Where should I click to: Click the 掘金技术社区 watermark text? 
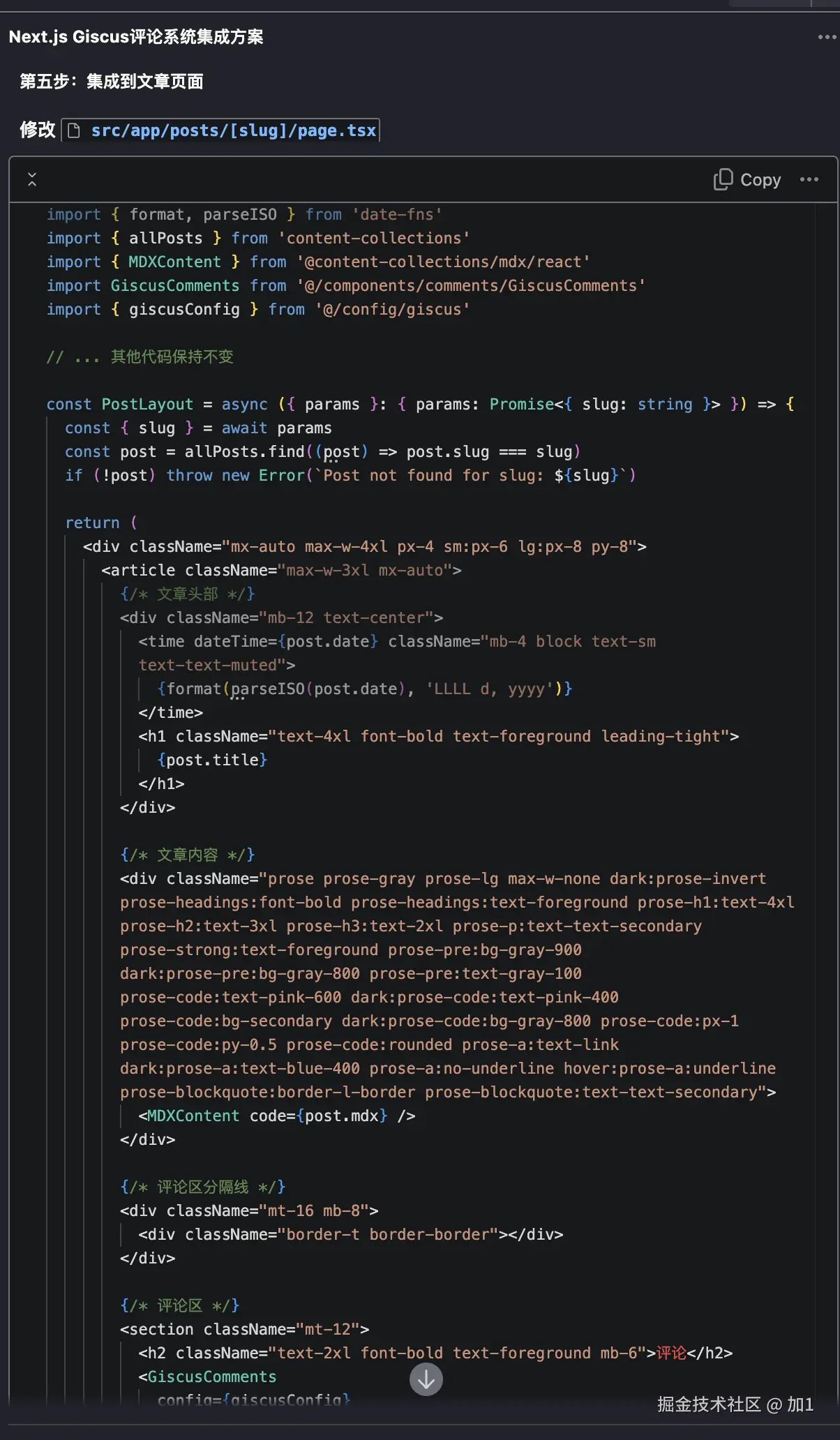pos(709,1404)
